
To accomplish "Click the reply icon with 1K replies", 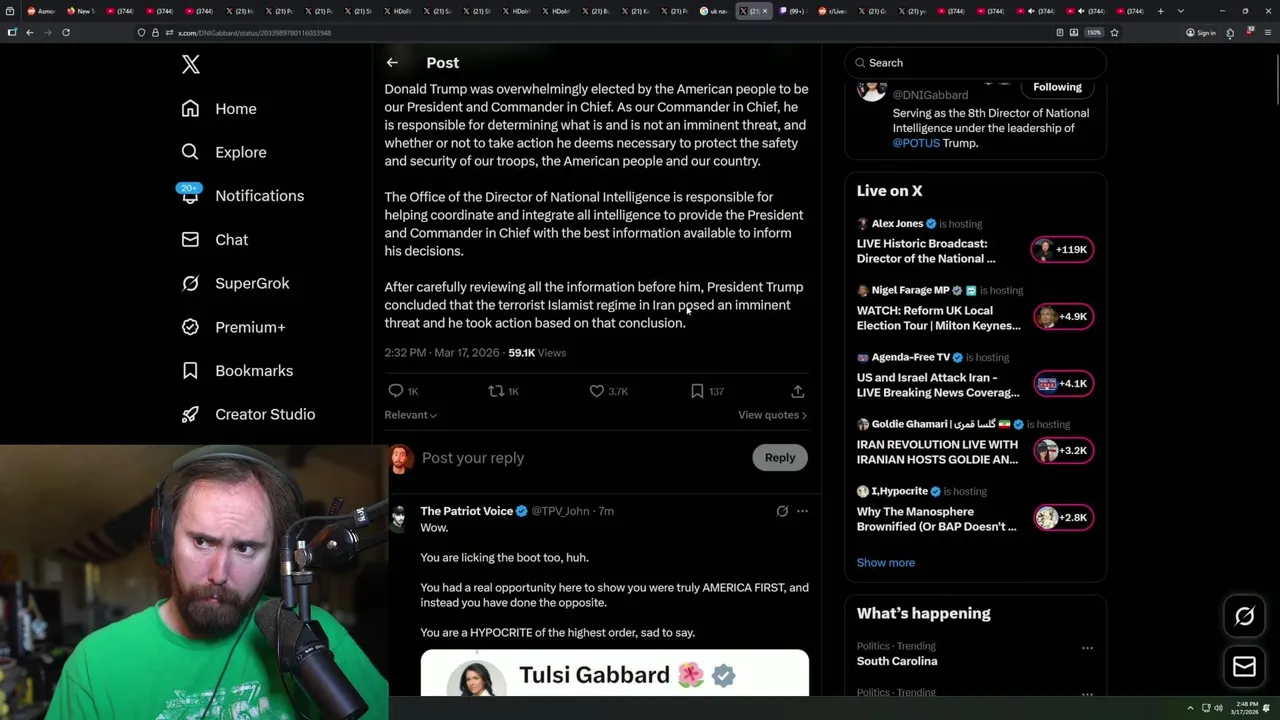I will 396,391.
